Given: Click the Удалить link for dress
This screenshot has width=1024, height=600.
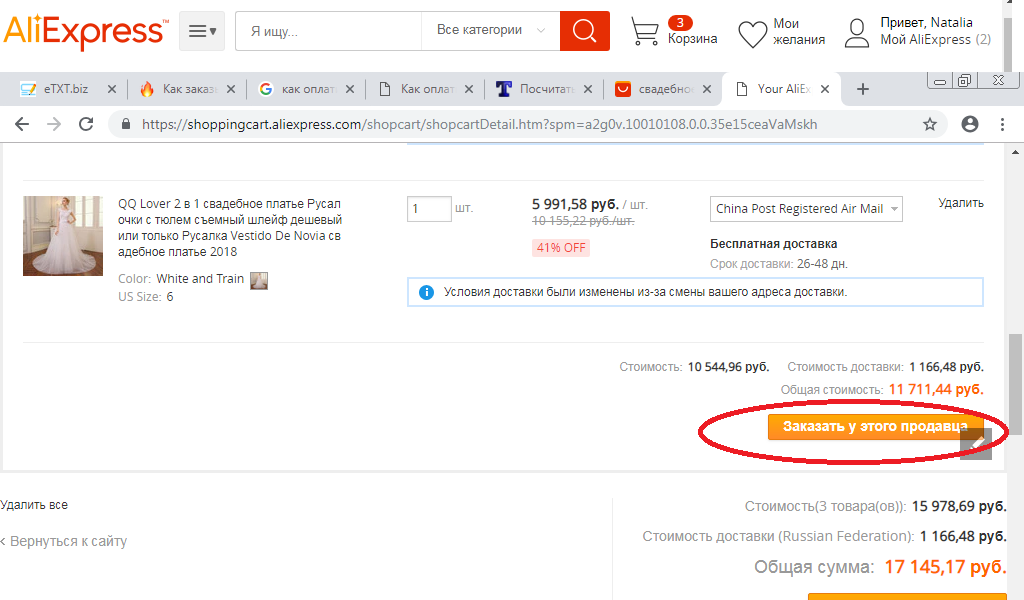Looking at the screenshot, I should coord(960,203).
